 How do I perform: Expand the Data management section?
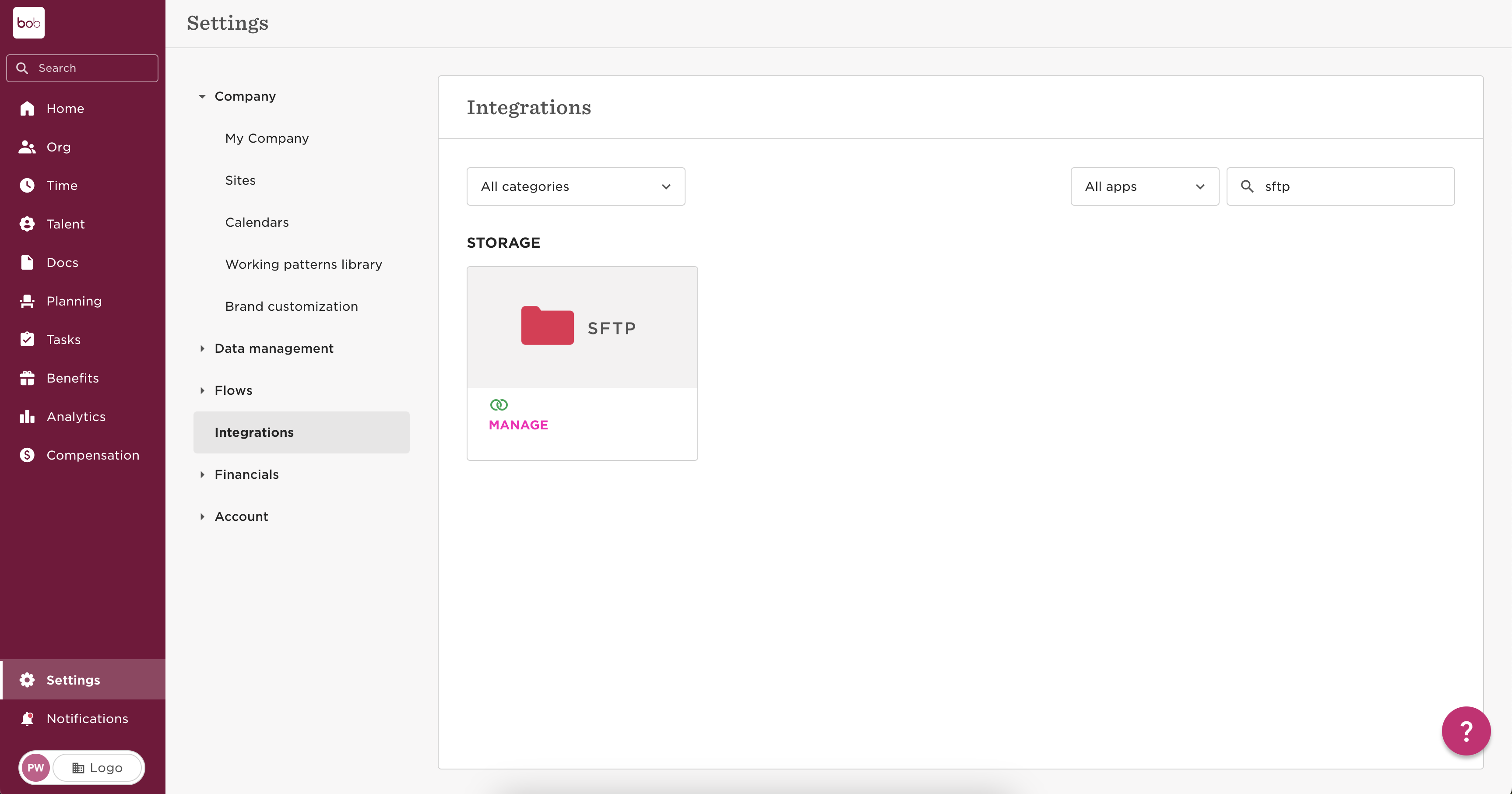[x=202, y=348]
